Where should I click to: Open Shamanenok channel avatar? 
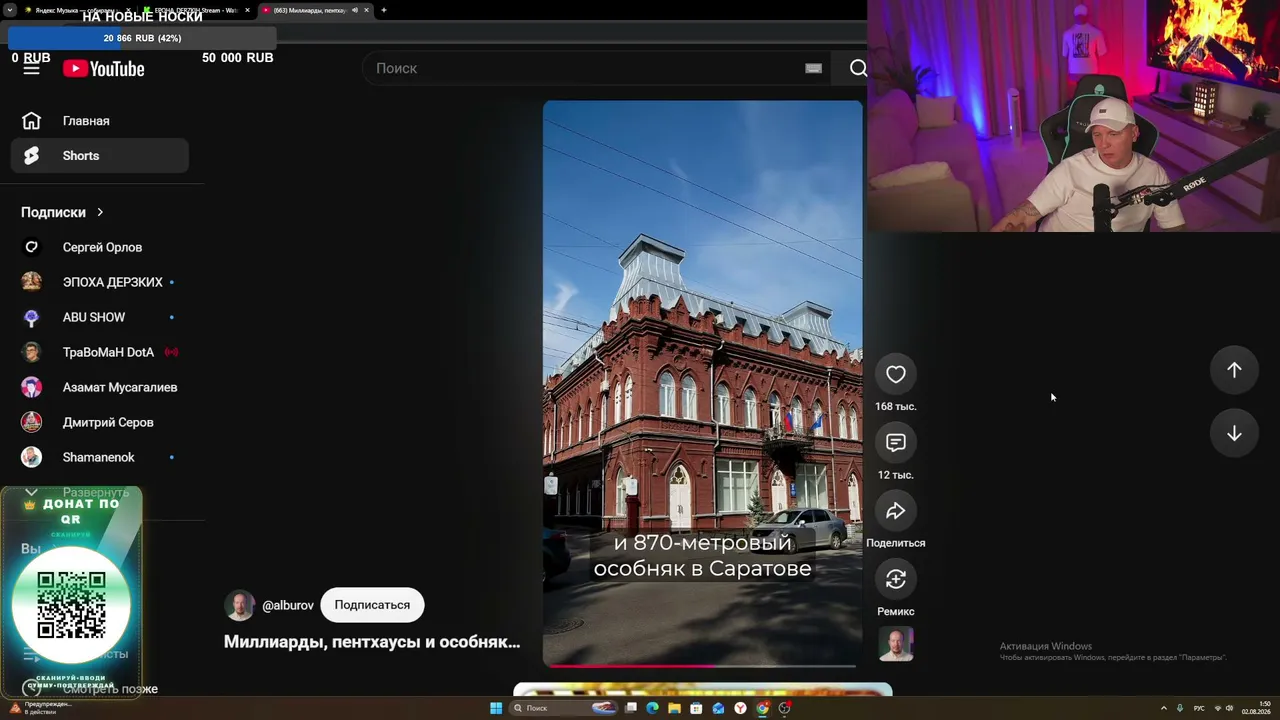pyautogui.click(x=32, y=457)
